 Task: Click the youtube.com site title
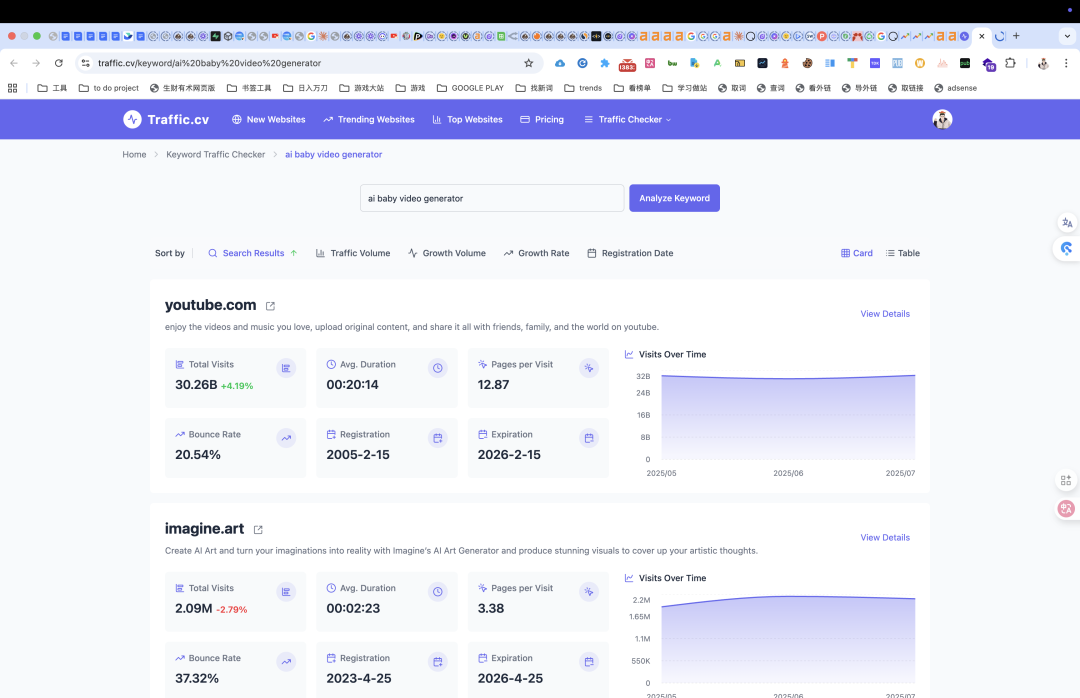[210, 305]
